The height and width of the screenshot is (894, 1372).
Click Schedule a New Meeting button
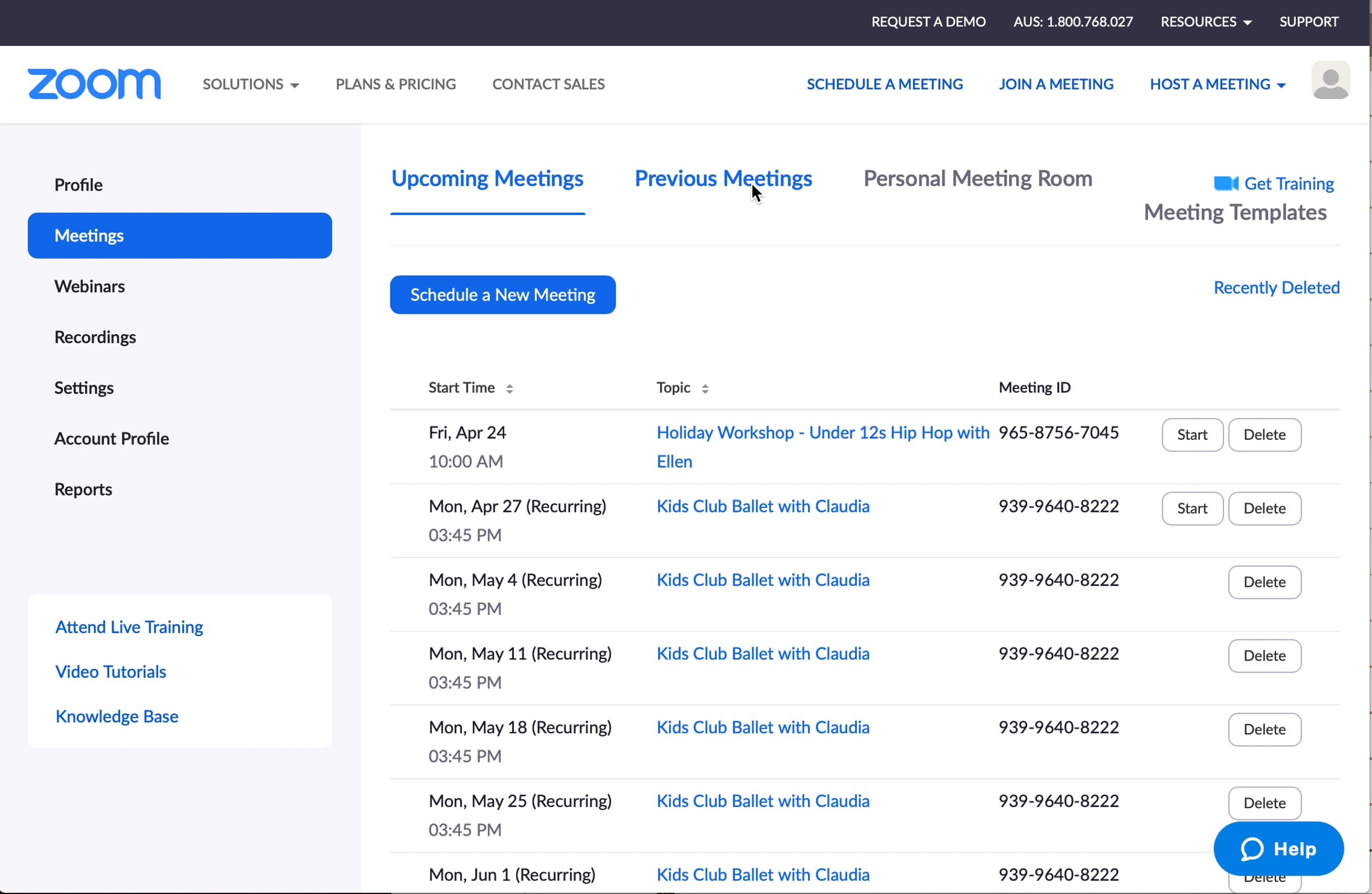click(502, 295)
